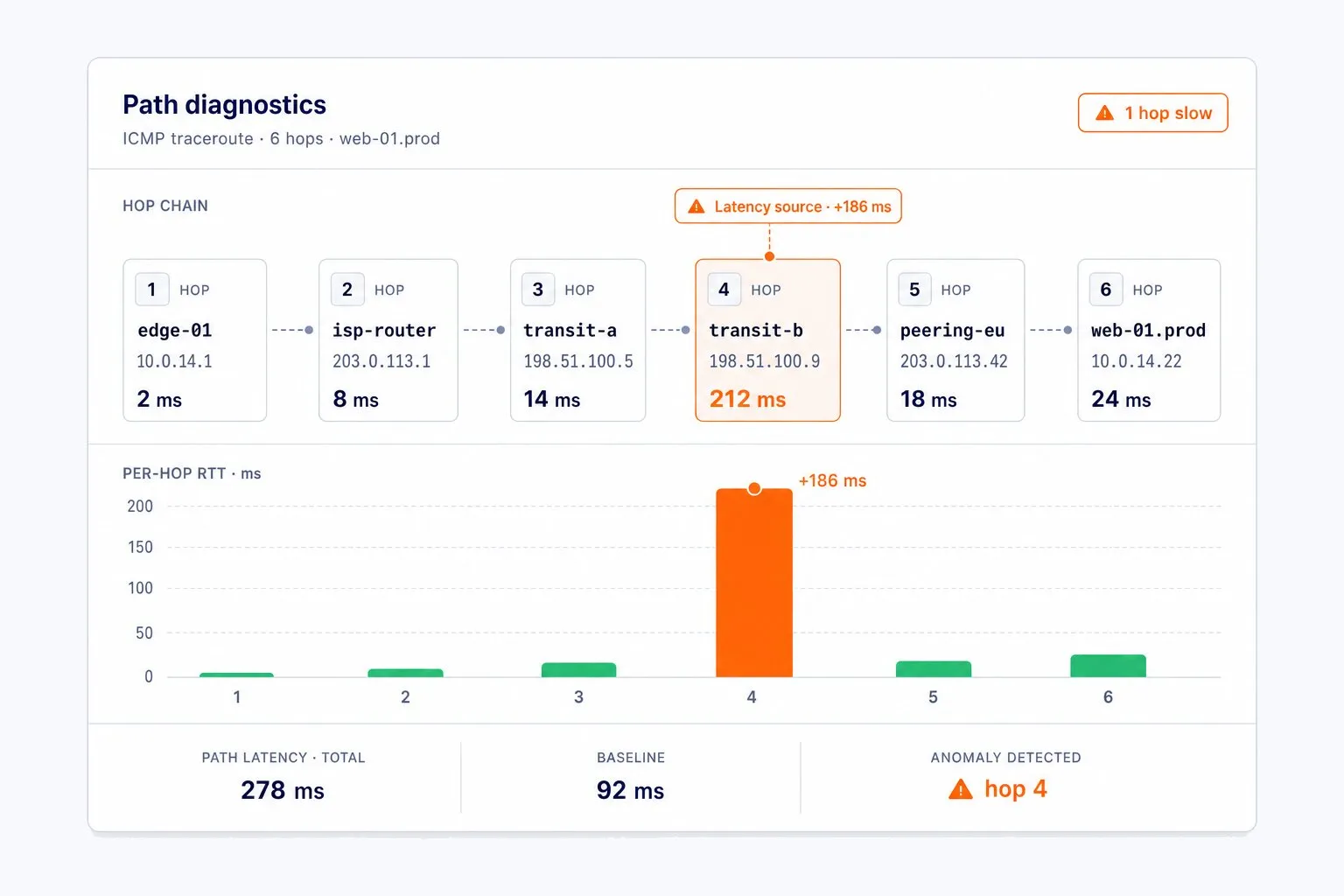Click the warning triangle in '1 hop slow' badge
The height and width of the screenshot is (896, 1344).
tap(1104, 113)
